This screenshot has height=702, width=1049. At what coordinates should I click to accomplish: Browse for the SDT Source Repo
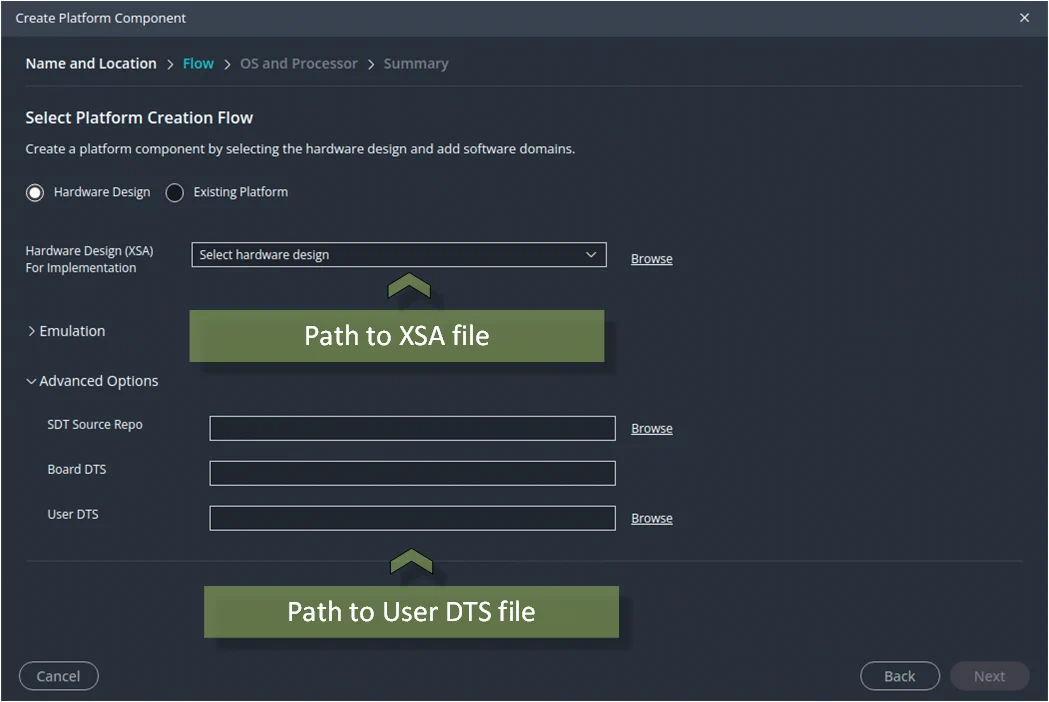(x=652, y=428)
